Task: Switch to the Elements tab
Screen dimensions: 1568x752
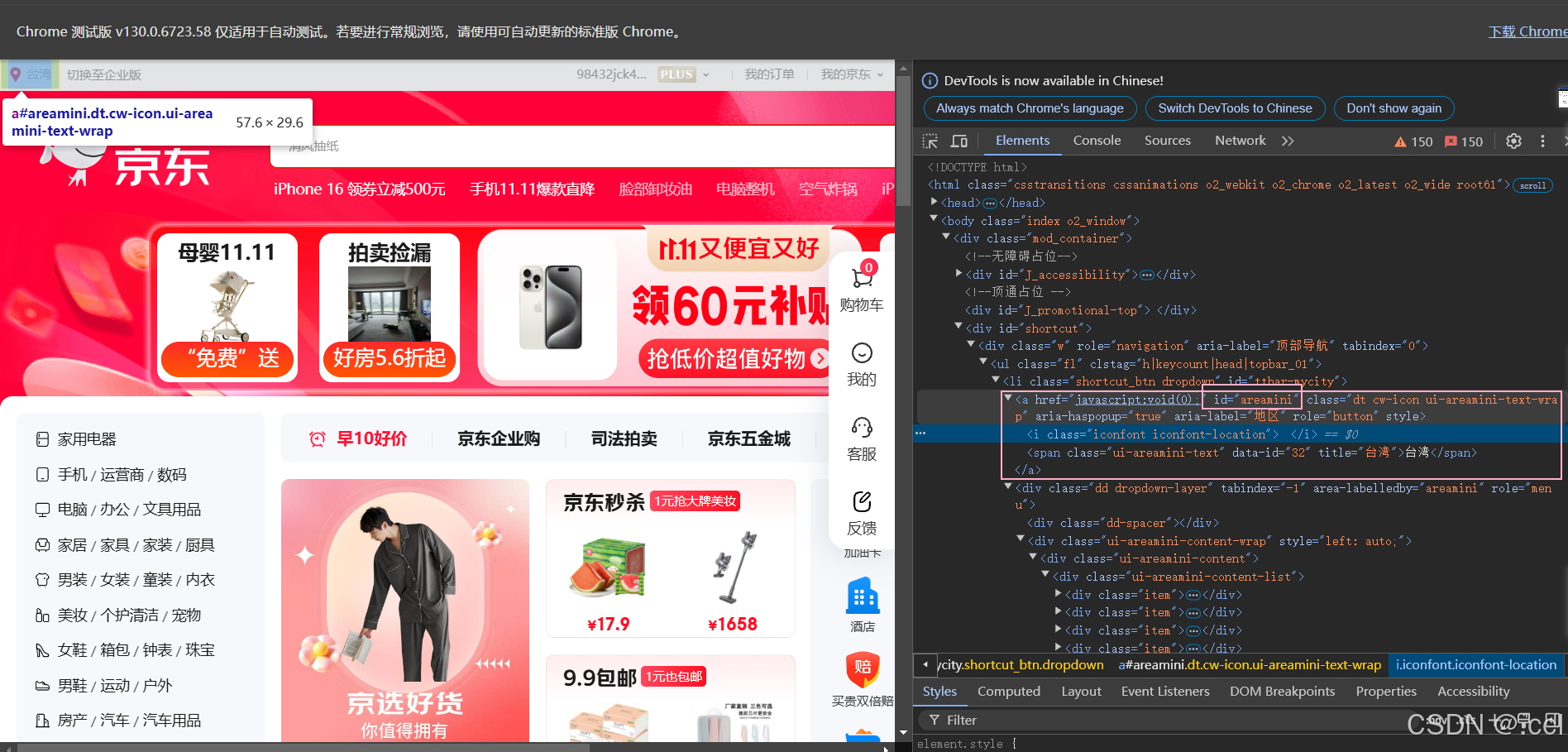Action: [1022, 141]
